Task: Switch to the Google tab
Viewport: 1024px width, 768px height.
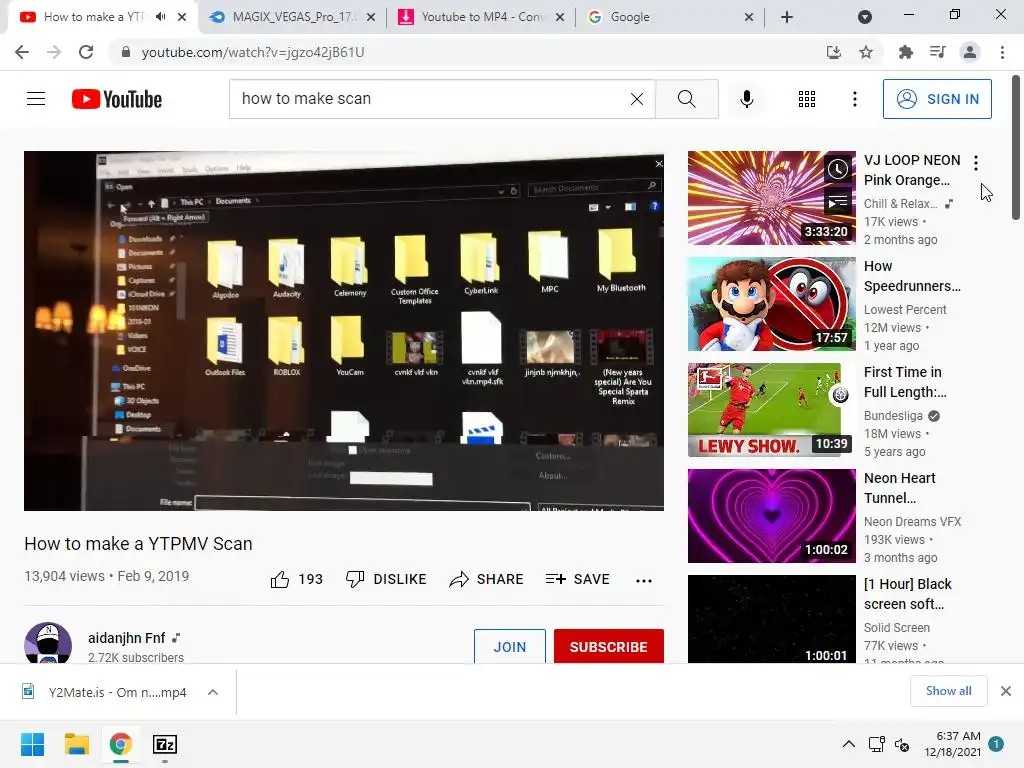Action: click(669, 17)
